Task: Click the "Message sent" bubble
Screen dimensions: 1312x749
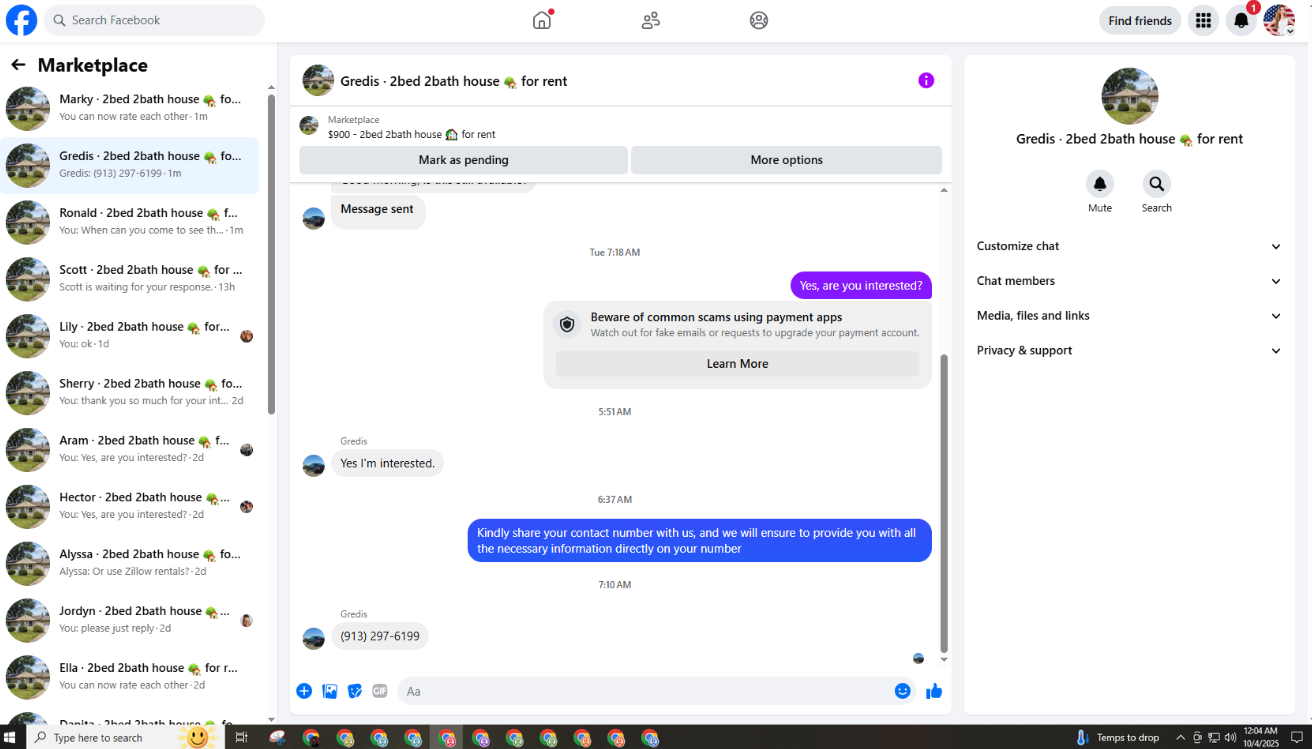Action: click(377, 211)
